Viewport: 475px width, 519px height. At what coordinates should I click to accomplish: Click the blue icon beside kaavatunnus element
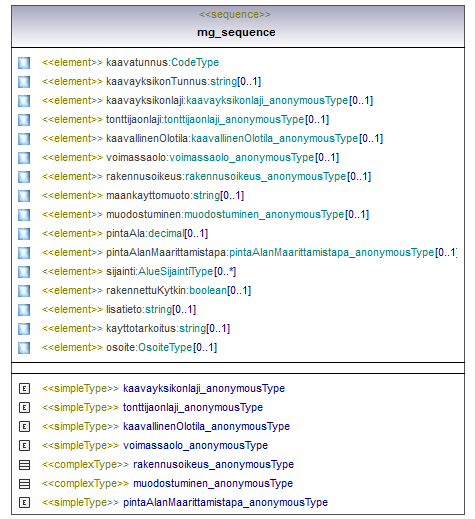(x=24, y=63)
